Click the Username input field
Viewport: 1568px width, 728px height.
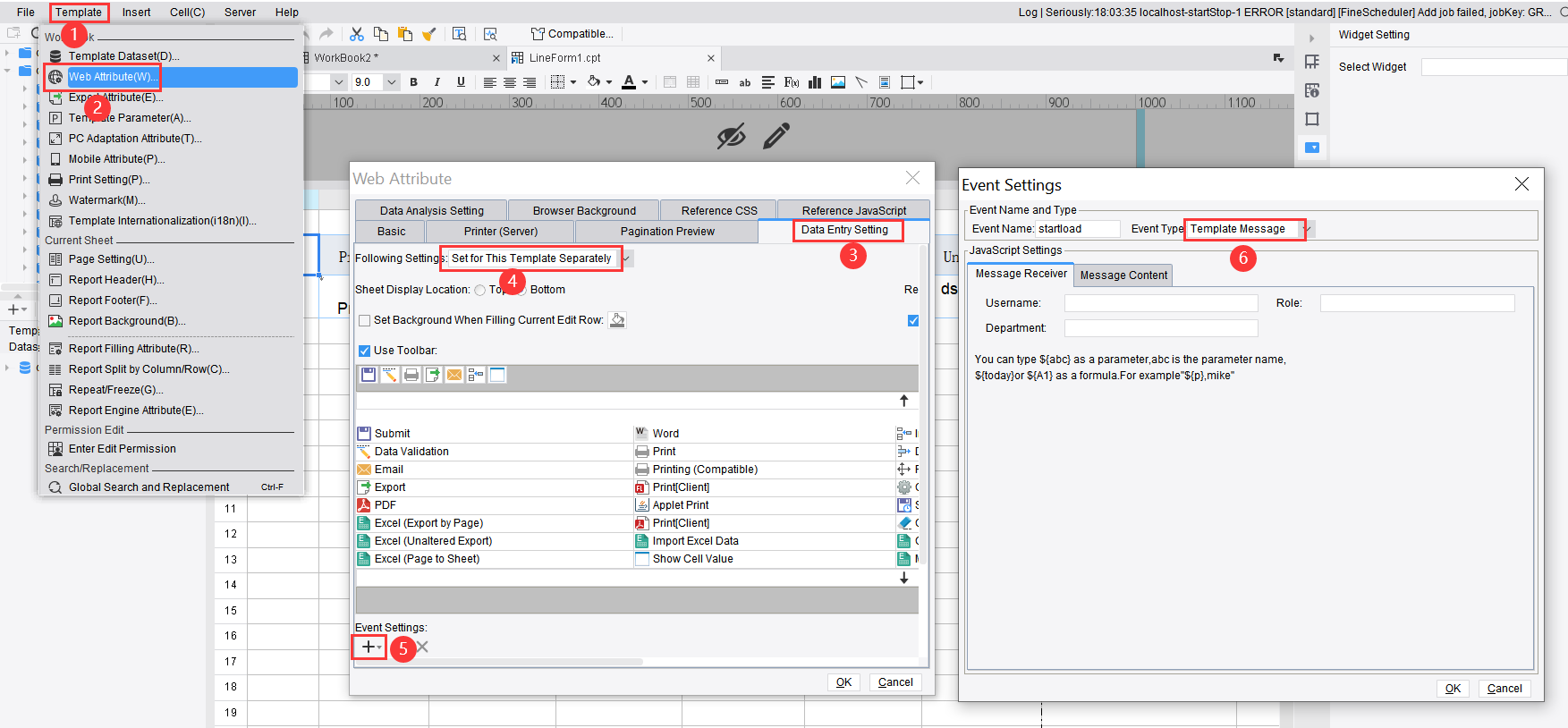click(x=1161, y=303)
